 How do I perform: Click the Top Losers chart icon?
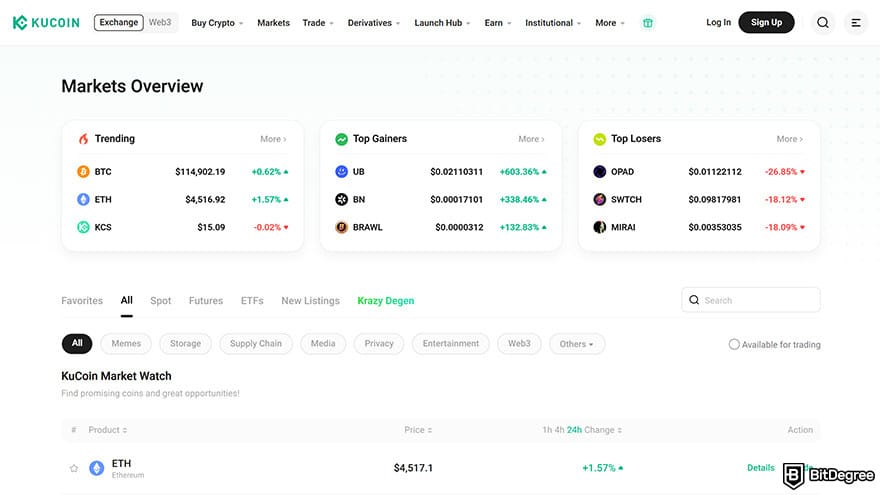pyautogui.click(x=599, y=139)
